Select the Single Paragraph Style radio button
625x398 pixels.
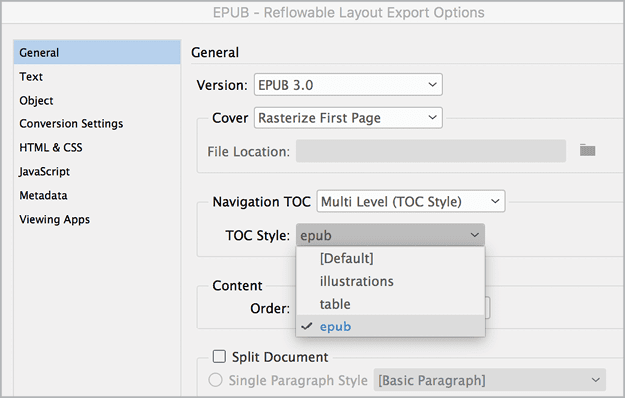215,380
